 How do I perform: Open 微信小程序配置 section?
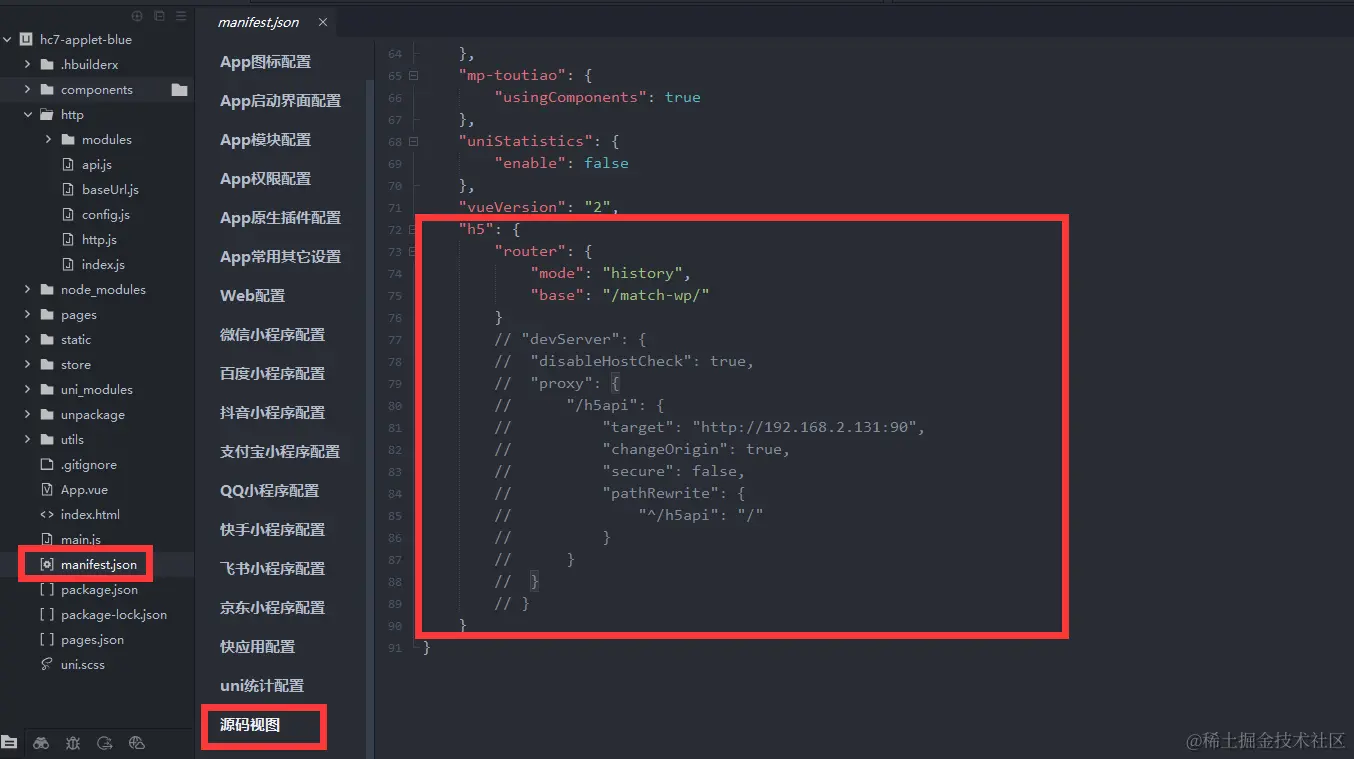click(272, 335)
